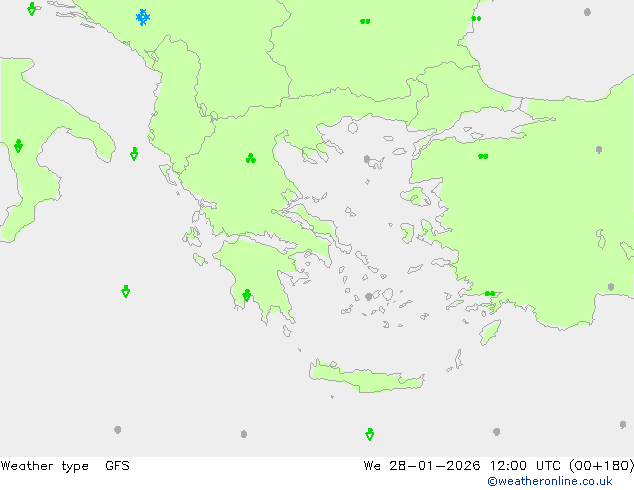Click green shower symbol in the Ionian Sea

click(126, 291)
